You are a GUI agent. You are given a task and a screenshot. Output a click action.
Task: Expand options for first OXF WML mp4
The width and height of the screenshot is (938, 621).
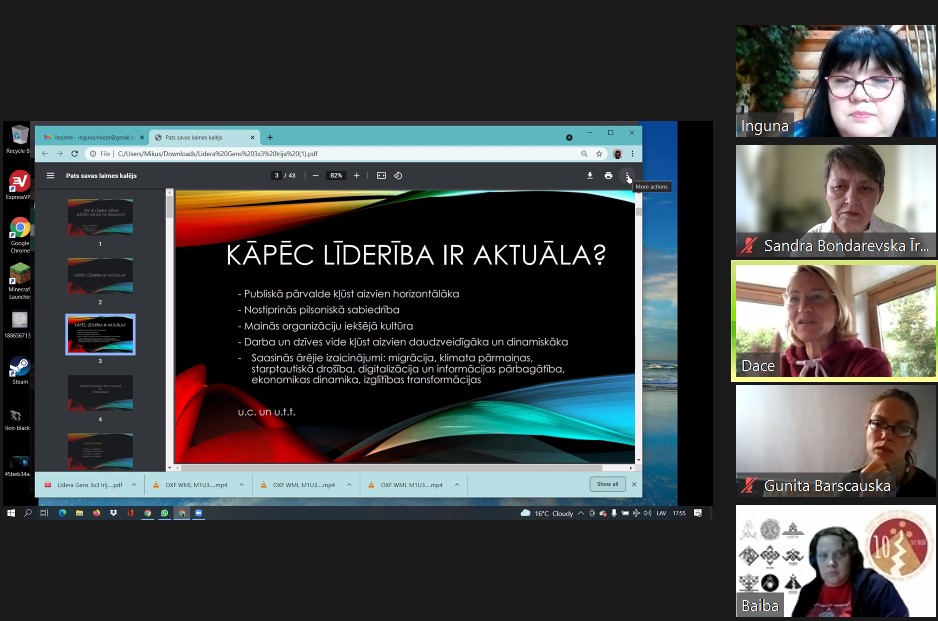(x=242, y=485)
